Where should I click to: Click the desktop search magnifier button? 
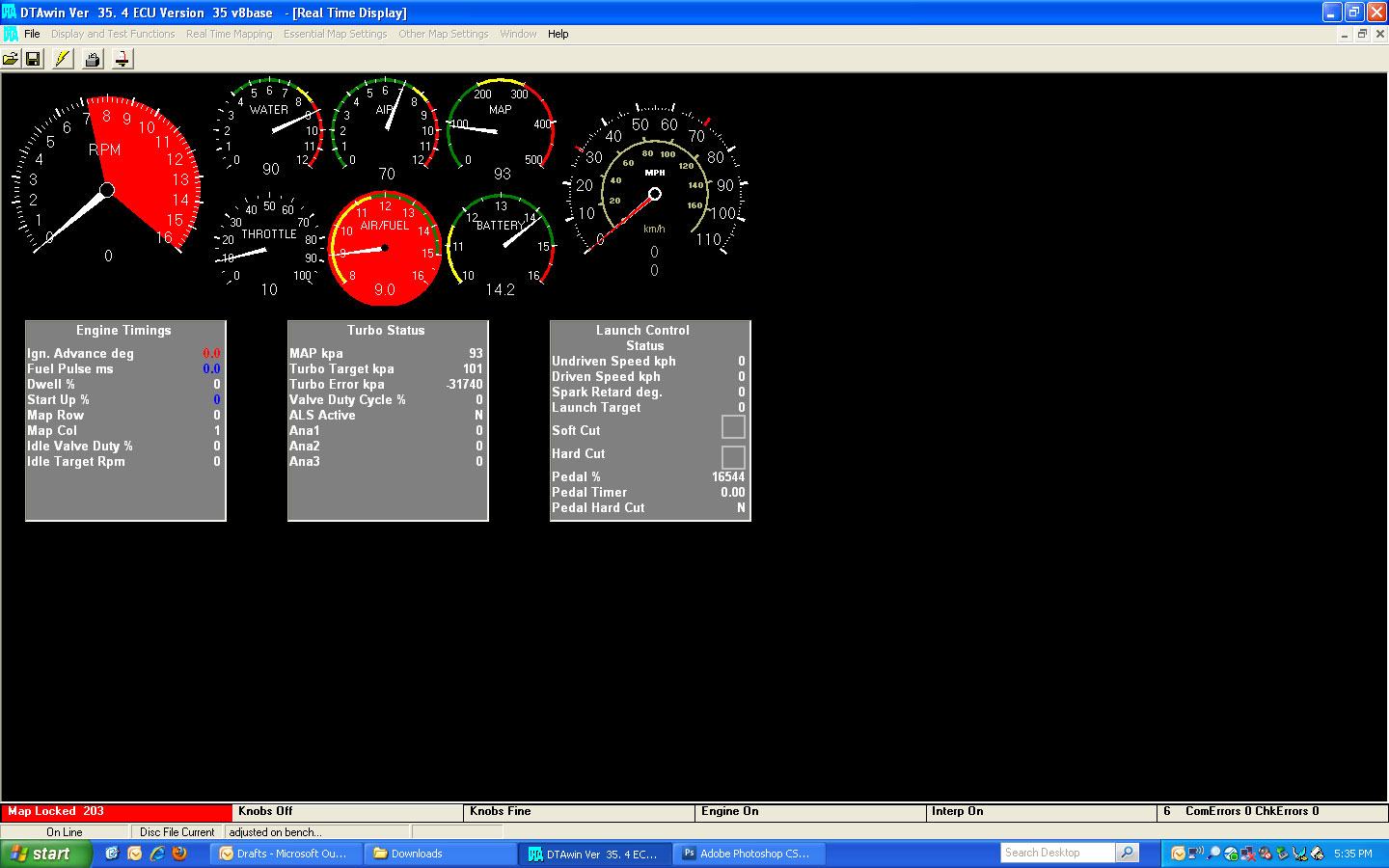(1127, 853)
